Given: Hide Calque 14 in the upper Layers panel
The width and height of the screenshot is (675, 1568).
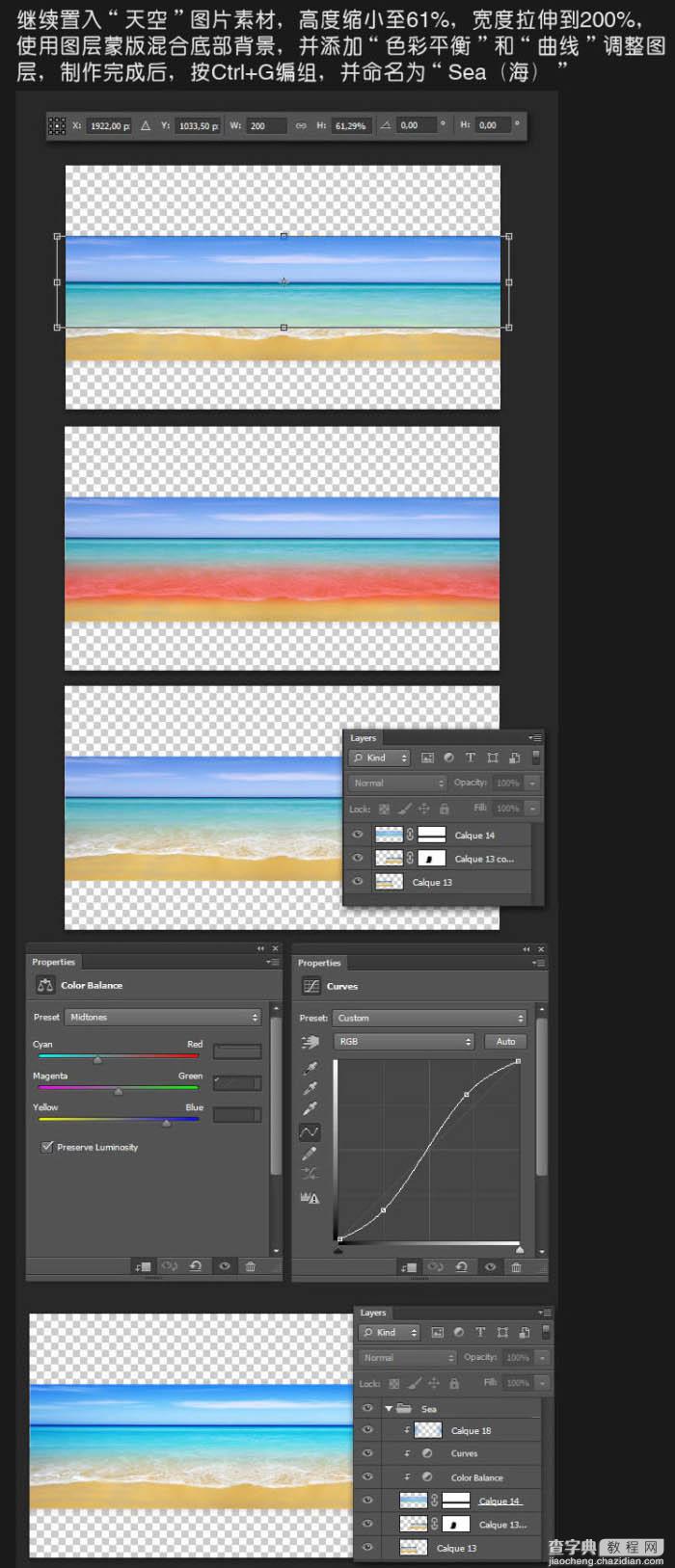Looking at the screenshot, I should (358, 835).
